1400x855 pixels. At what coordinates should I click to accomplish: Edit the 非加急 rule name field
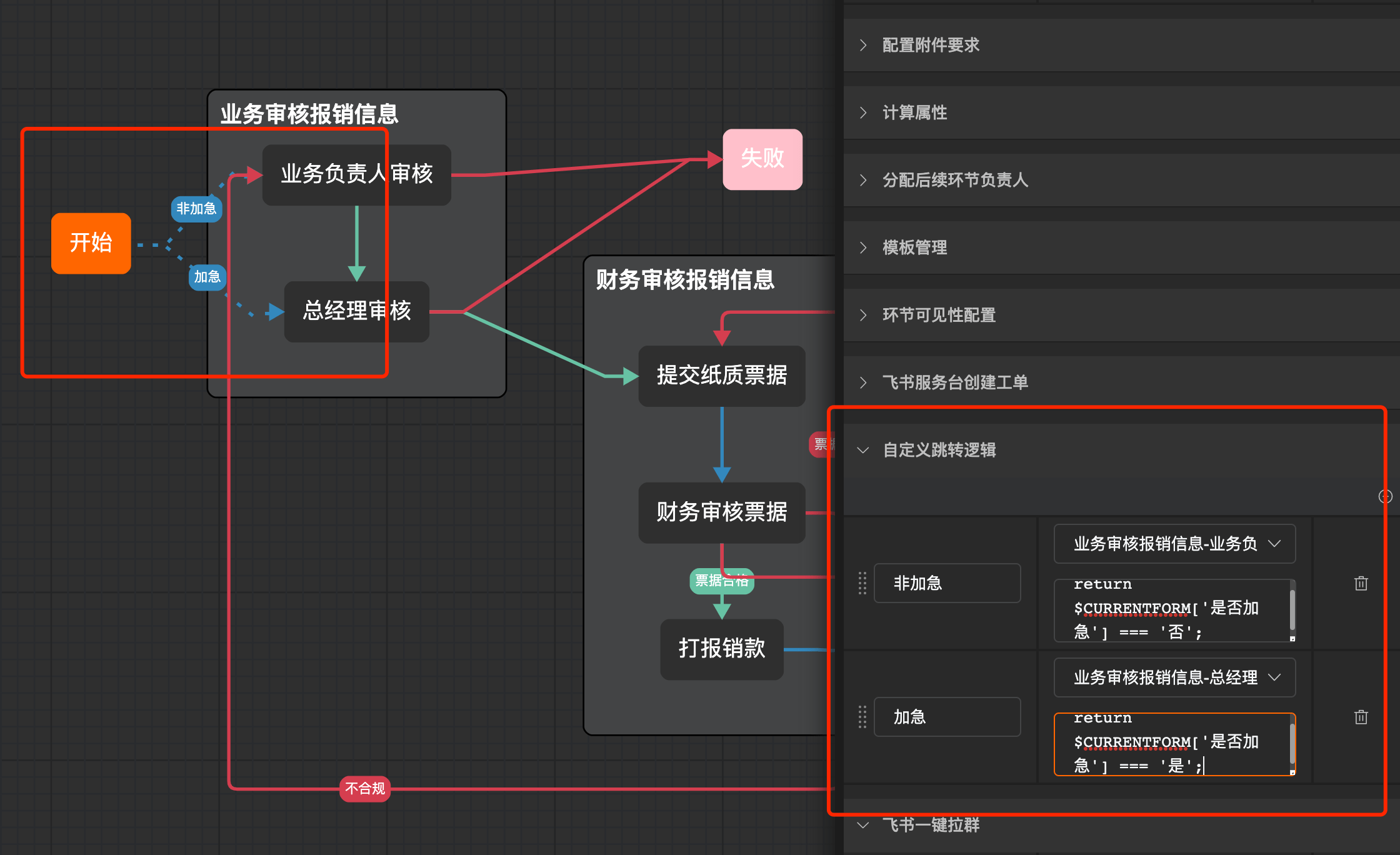[947, 583]
